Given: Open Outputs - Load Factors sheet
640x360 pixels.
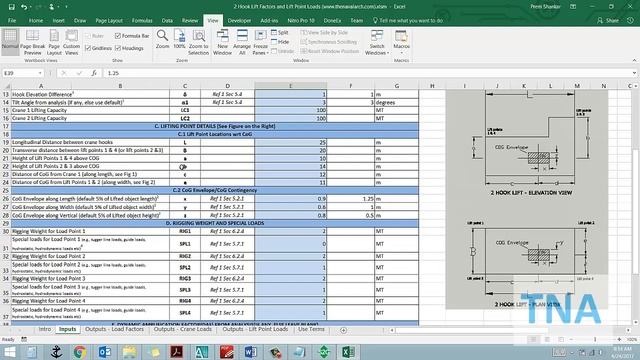Looking at the screenshot, I should (x=114, y=329).
